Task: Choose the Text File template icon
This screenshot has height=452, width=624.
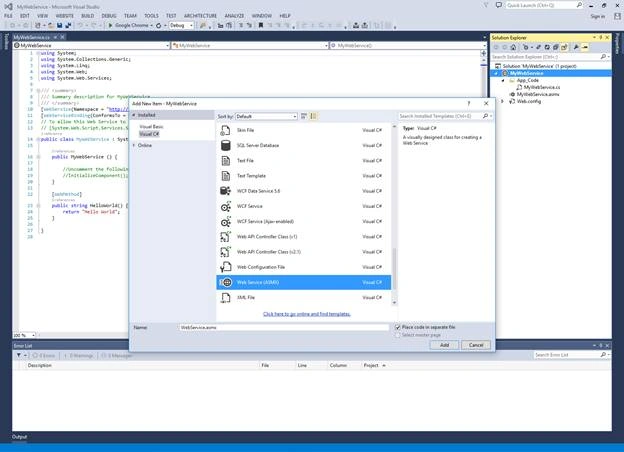Action: [x=226, y=160]
